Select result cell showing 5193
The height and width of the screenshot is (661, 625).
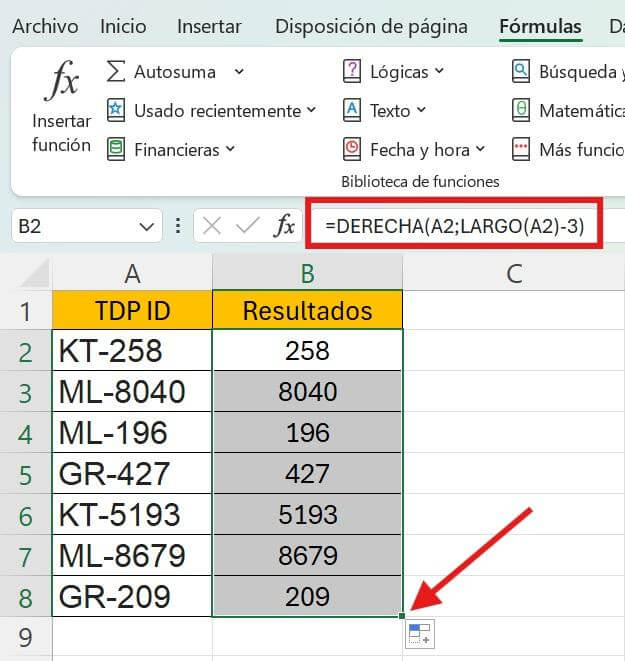pyautogui.click(x=308, y=514)
